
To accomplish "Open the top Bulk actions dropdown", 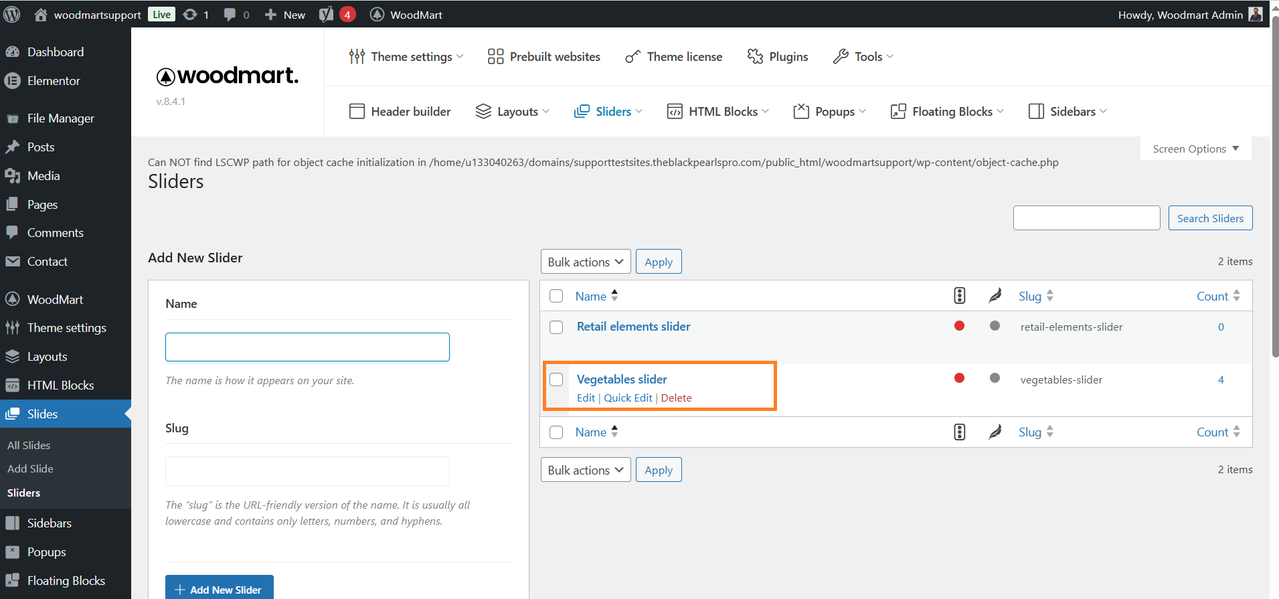I will point(586,262).
